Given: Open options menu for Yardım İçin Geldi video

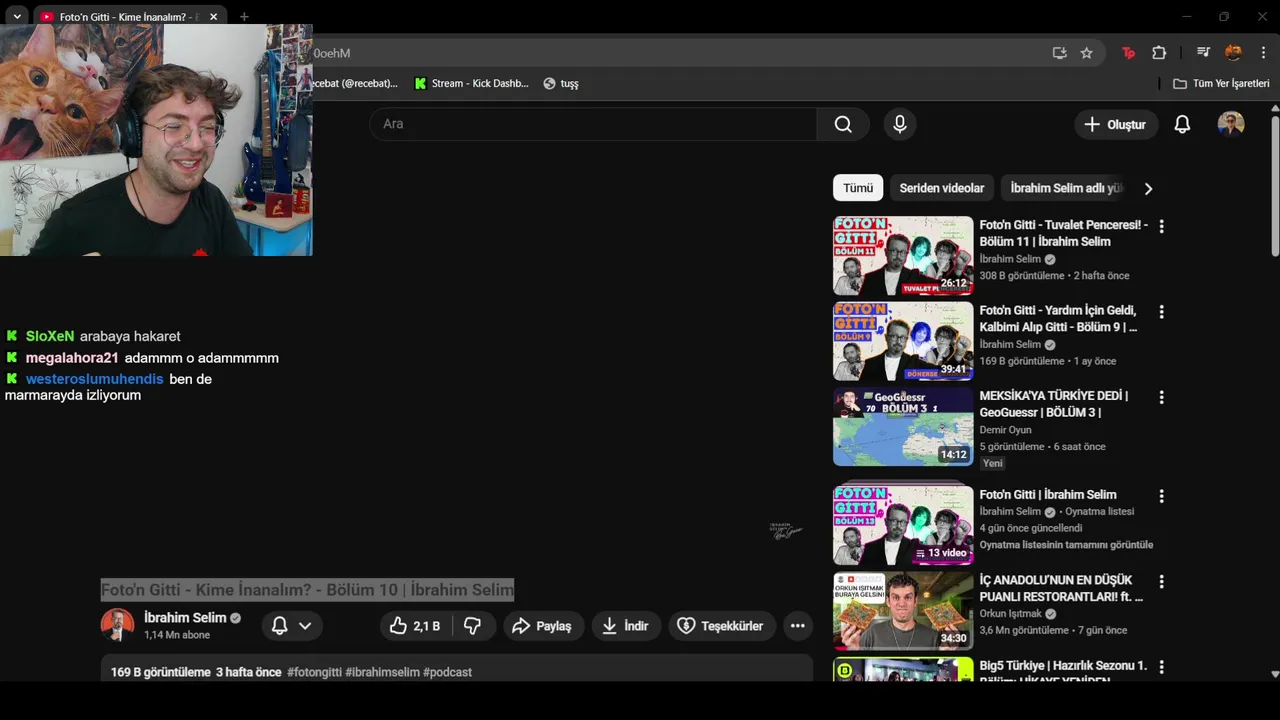Looking at the screenshot, I should click(1161, 312).
